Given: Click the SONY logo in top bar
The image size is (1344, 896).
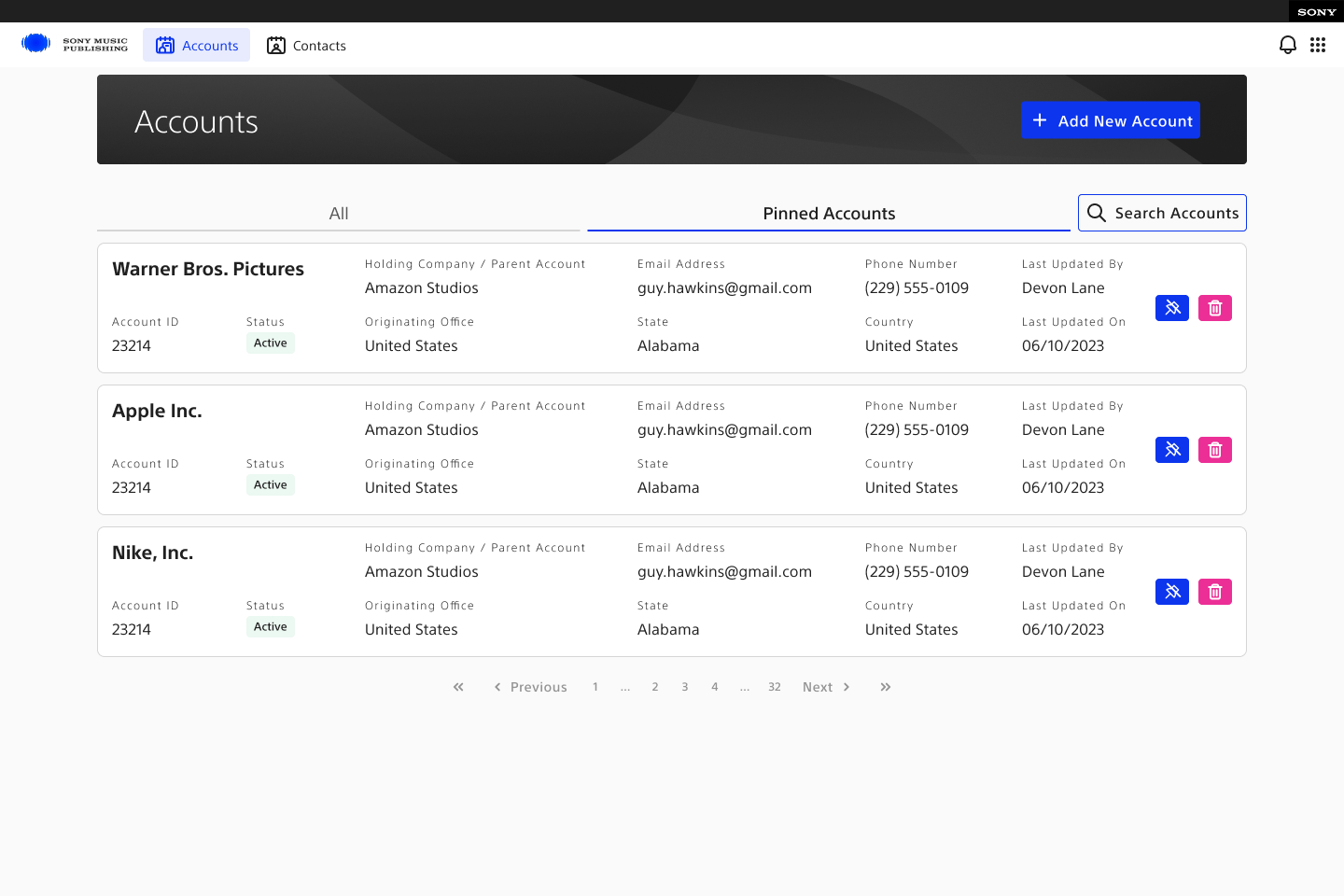Looking at the screenshot, I should point(1317,12).
